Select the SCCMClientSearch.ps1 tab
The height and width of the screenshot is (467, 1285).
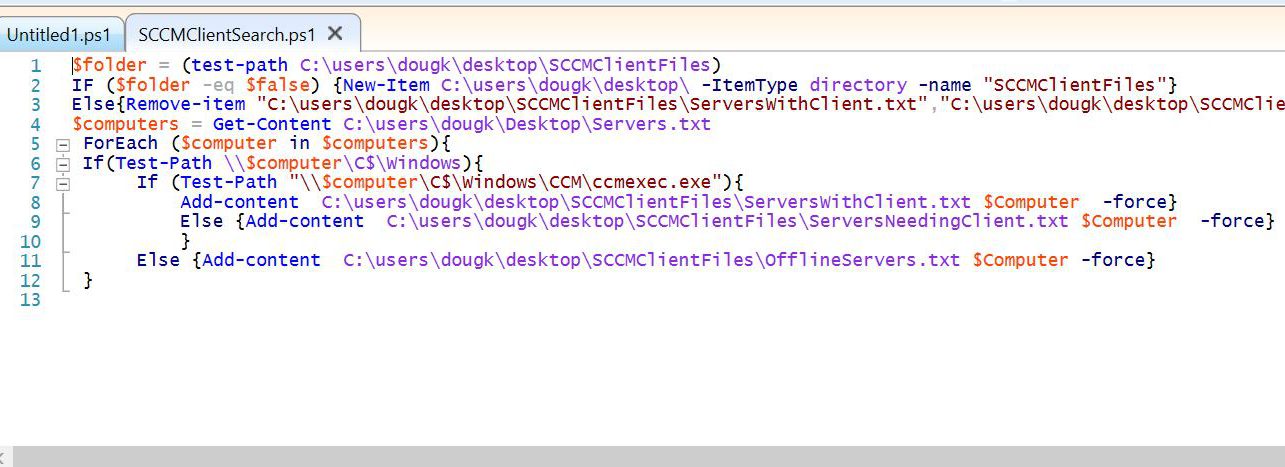(x=226, y=34)
